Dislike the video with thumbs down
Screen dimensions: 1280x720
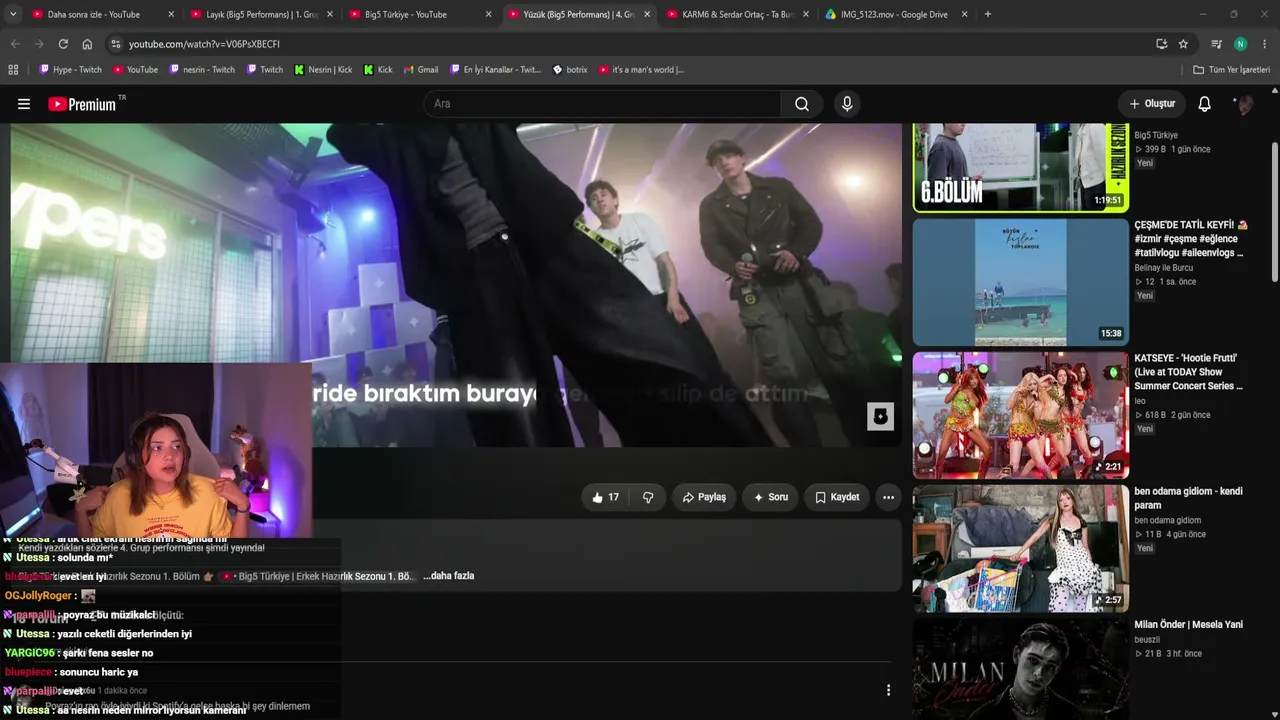pyautogui.click(x=648, y=497)
